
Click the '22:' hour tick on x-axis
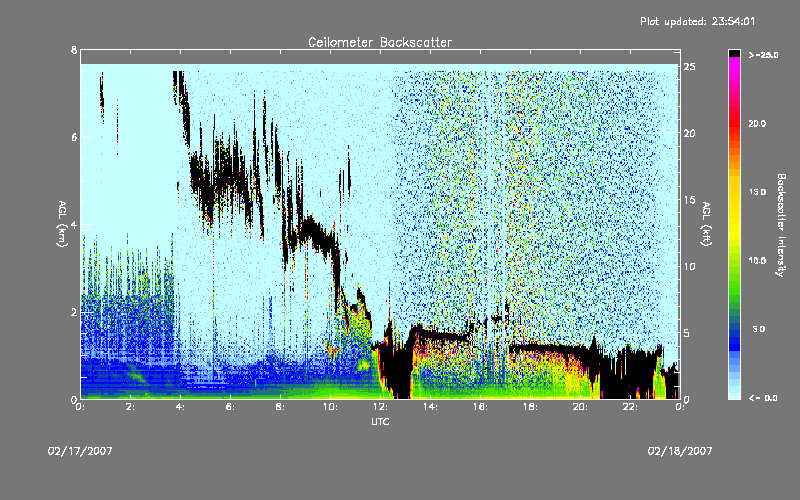tap(630, 407)
